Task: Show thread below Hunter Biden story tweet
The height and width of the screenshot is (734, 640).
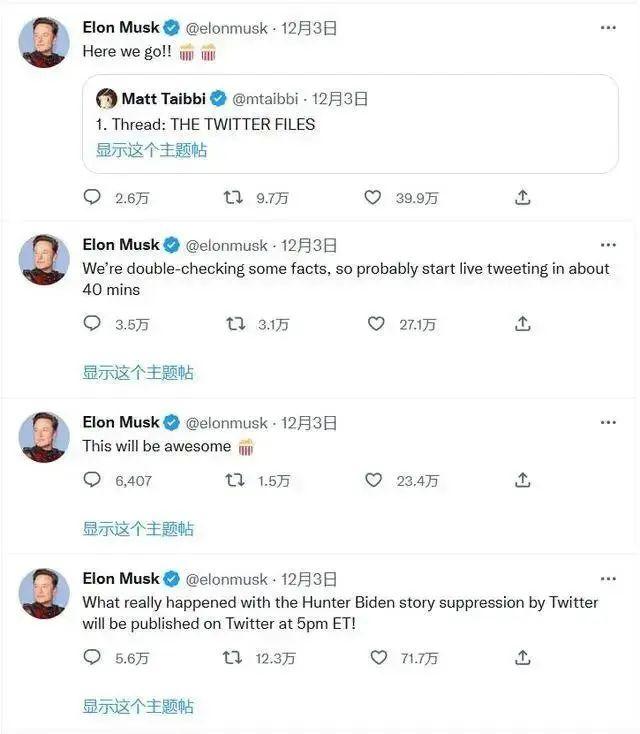Action: point(138,706)
